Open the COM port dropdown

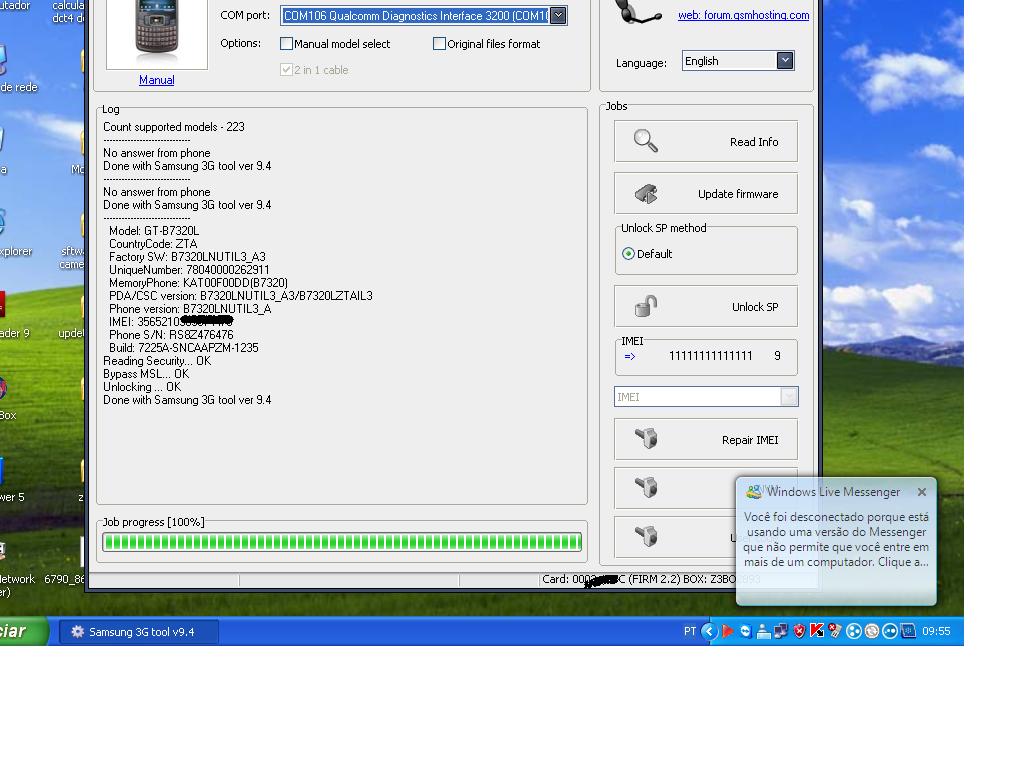558,16
